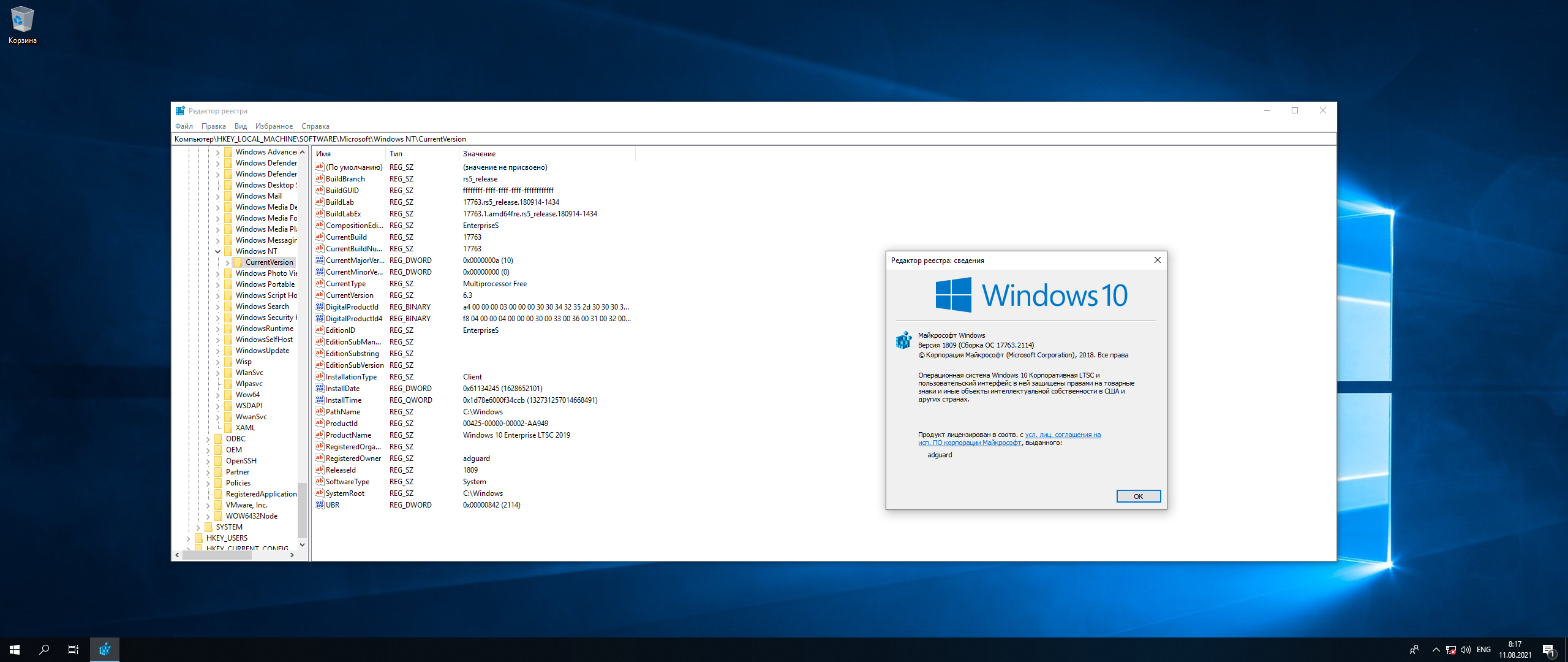This screenshot has width=1568, height=662.
Task: Open the Microsoft license agreement link
Action: [x=1009, y=439]
